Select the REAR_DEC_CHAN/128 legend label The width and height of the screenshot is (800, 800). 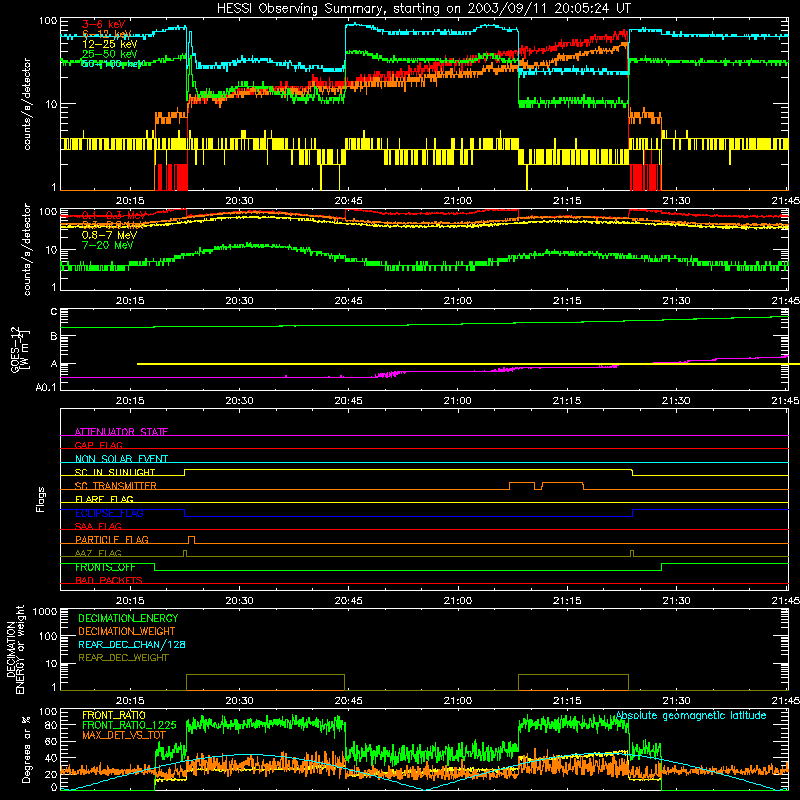click(x=132, y=644)
